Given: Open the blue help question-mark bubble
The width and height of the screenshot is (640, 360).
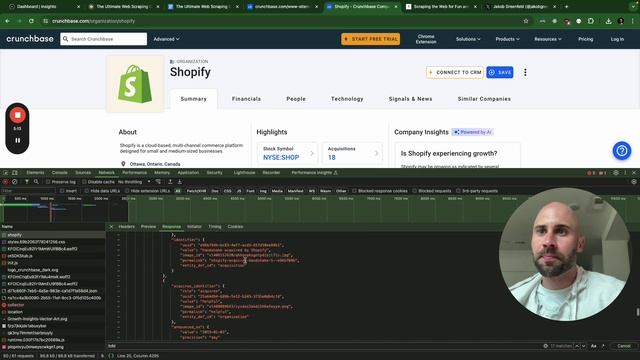Looking at the screenshot, I should click(x=622, y=151).
